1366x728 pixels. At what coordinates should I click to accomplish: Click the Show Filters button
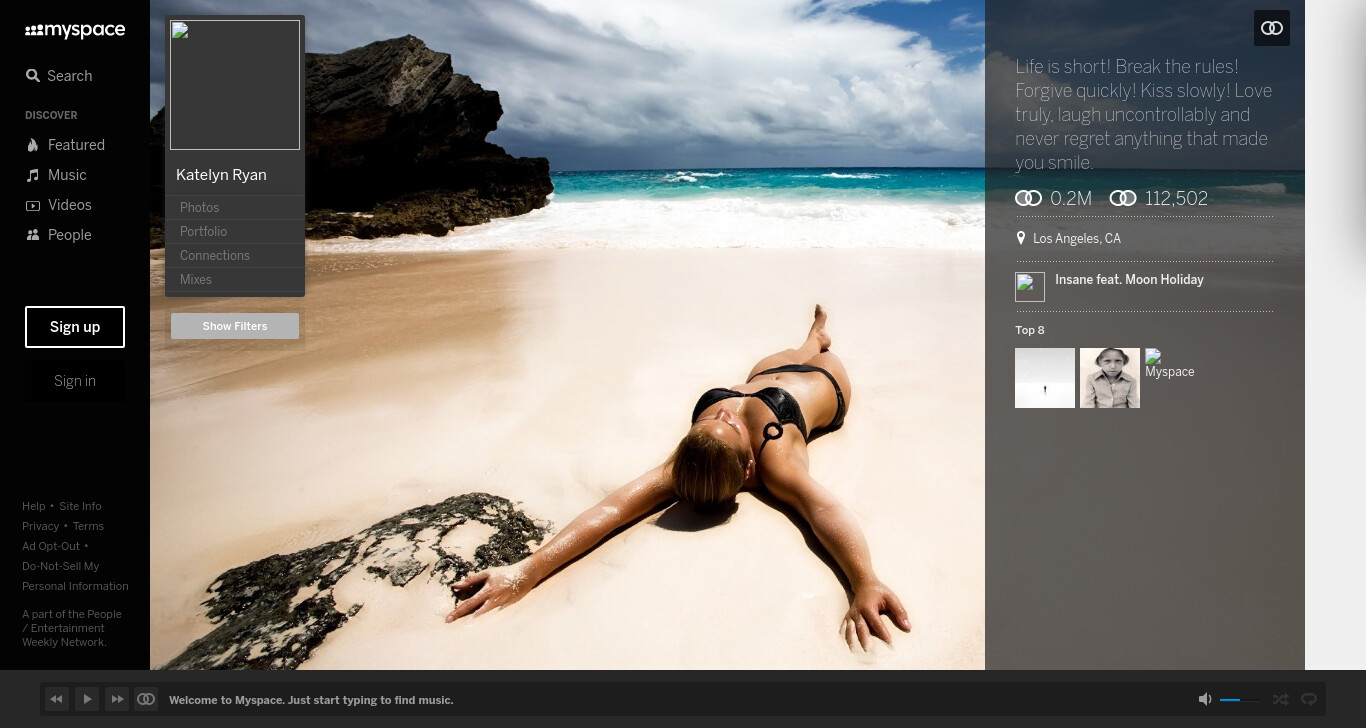click(235, 326)
